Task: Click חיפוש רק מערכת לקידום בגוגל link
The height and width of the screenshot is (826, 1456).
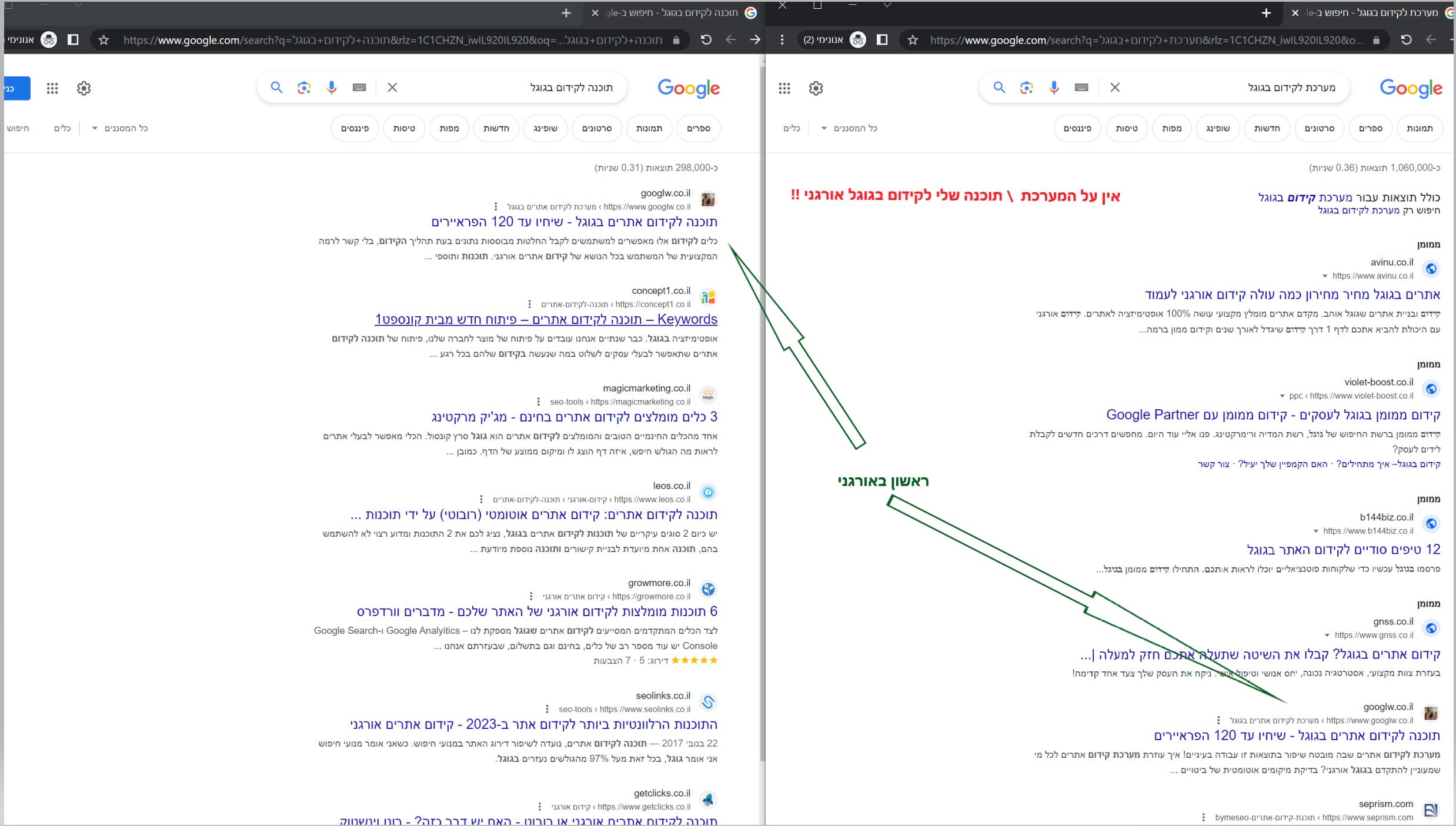Action: [x=1379, y=210]
